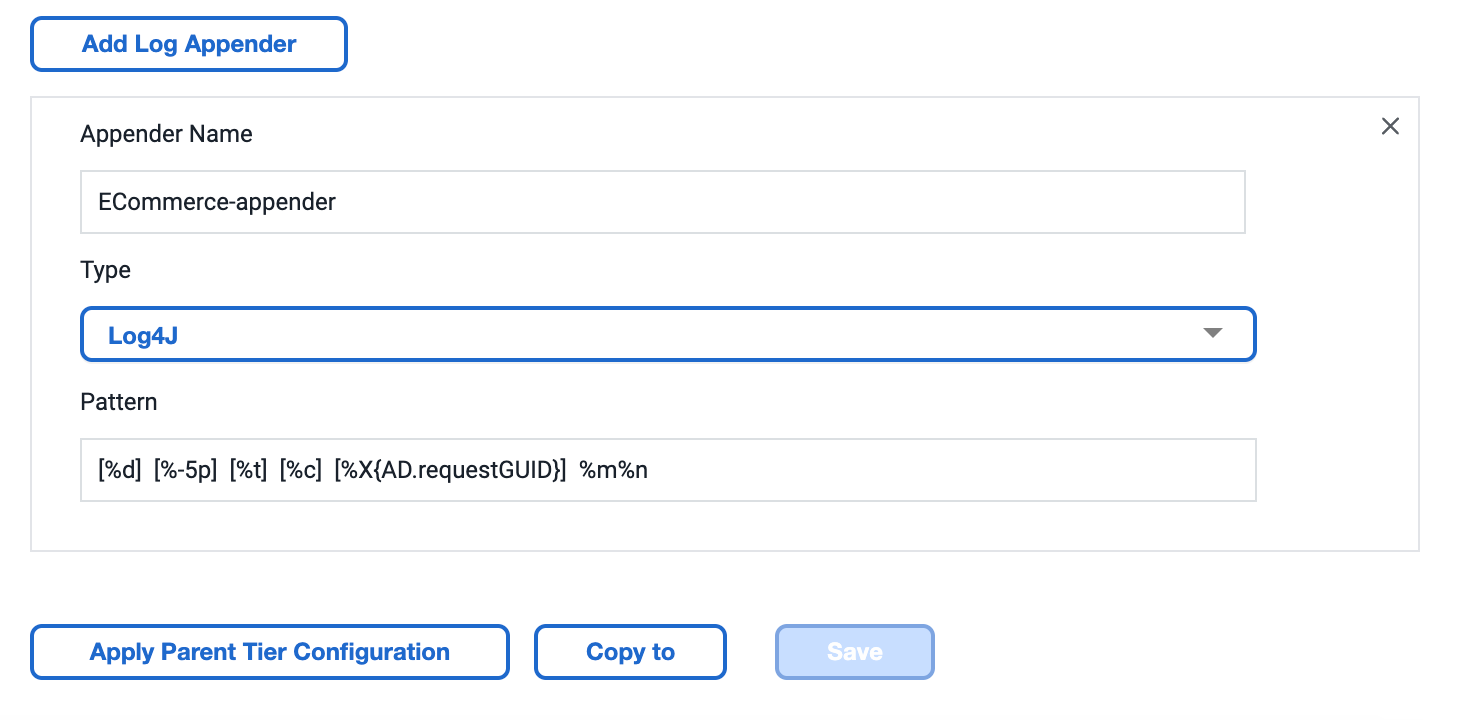This screenshot has height=720, width=1460.
Task: Focus the Appender Name input field
Action: coord(663,202)
